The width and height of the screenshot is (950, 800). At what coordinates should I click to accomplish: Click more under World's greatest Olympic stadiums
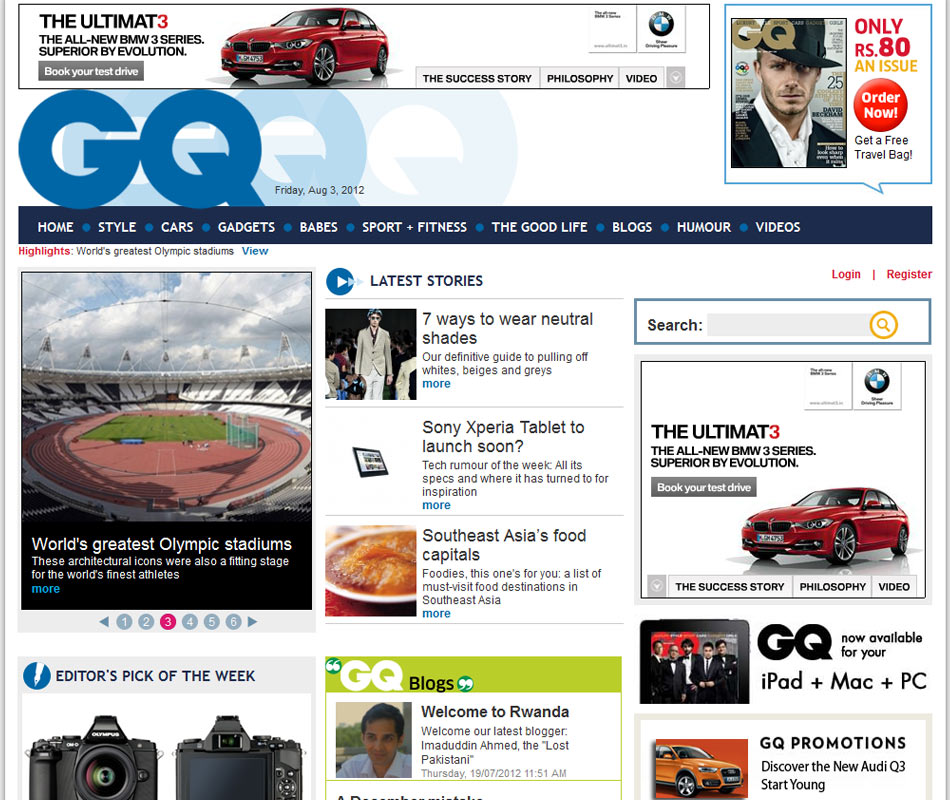click(45, 588)
